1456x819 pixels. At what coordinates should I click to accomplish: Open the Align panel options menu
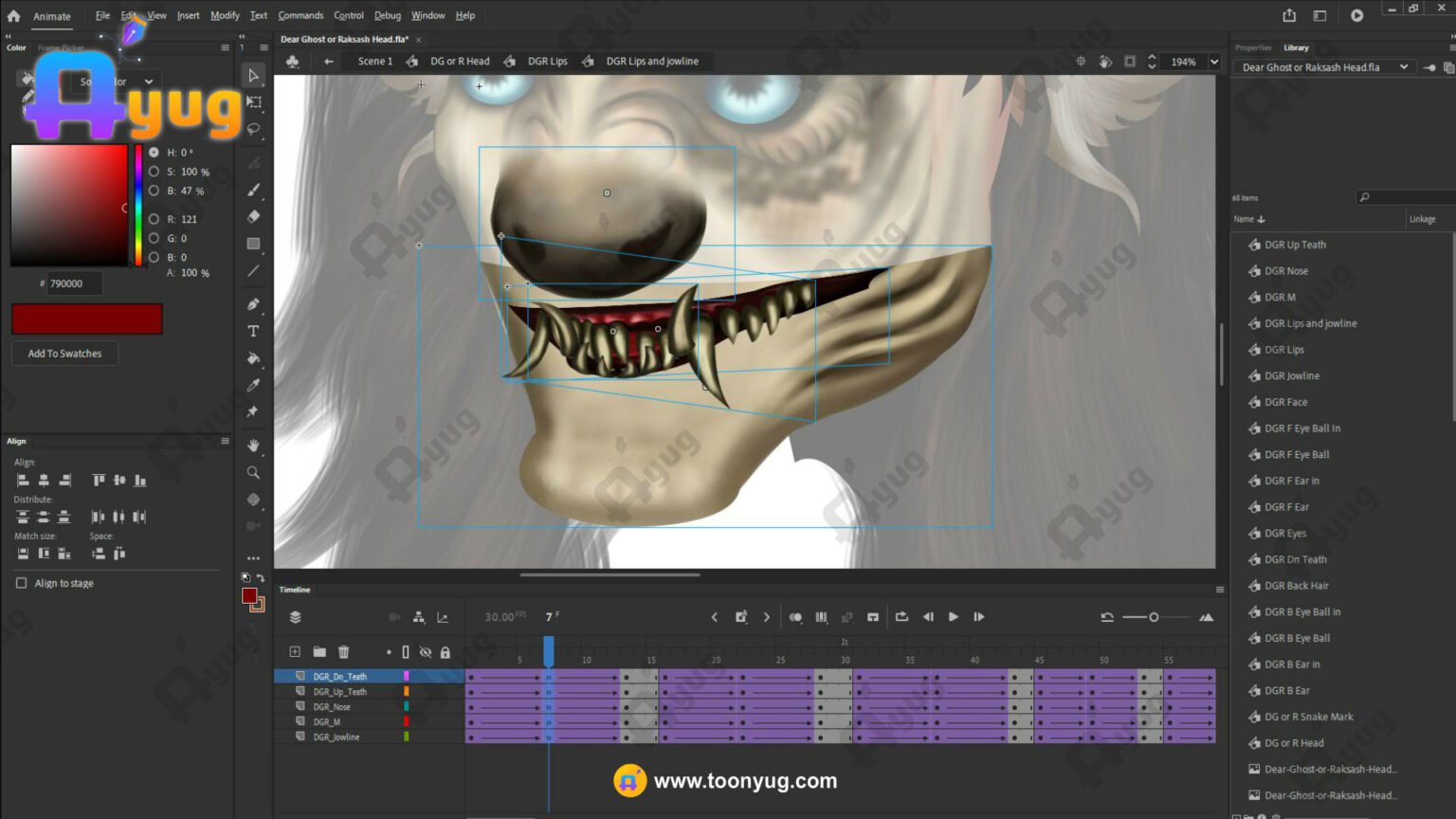[x=225, y=441]
